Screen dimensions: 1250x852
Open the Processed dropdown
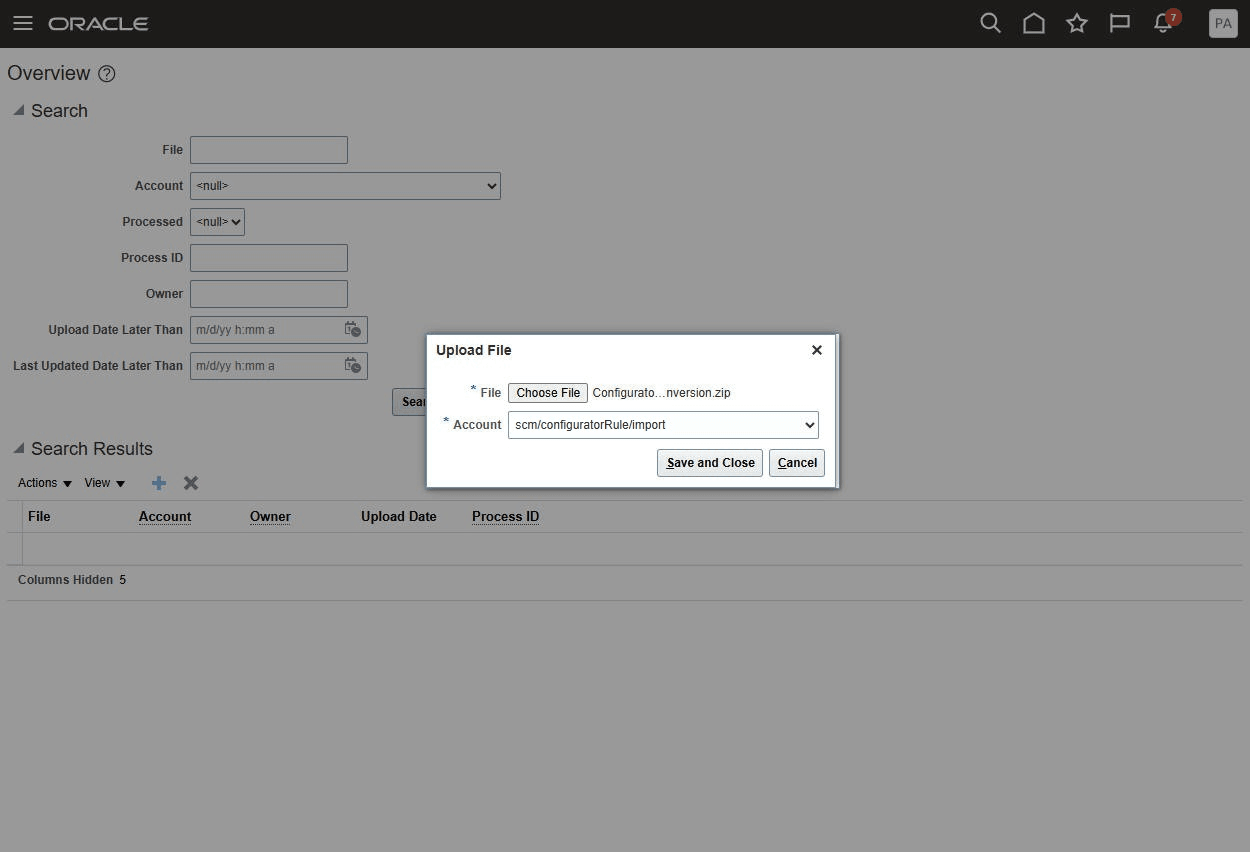217,221
